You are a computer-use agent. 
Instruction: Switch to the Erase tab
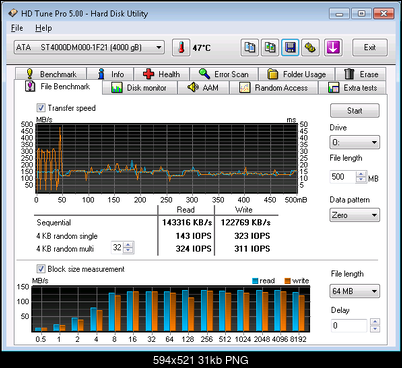361,74
